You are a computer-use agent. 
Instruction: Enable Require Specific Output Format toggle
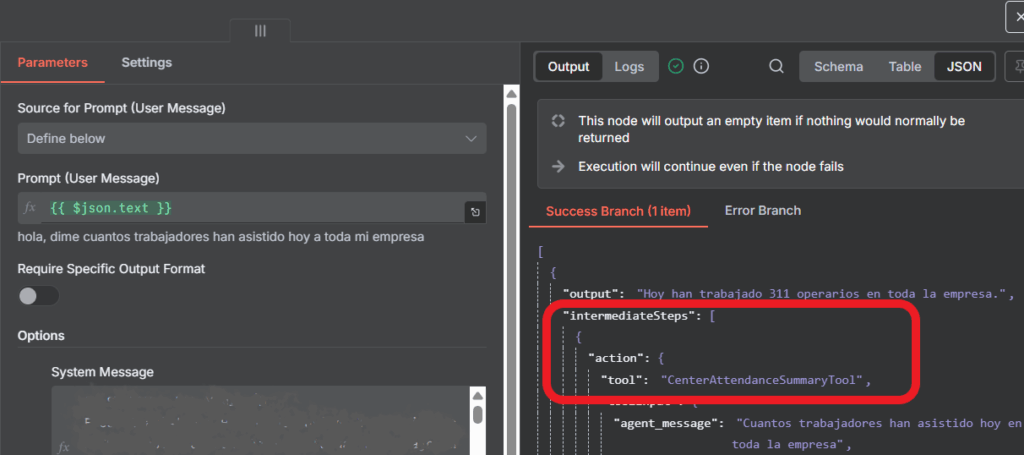(x=39, y=296)
